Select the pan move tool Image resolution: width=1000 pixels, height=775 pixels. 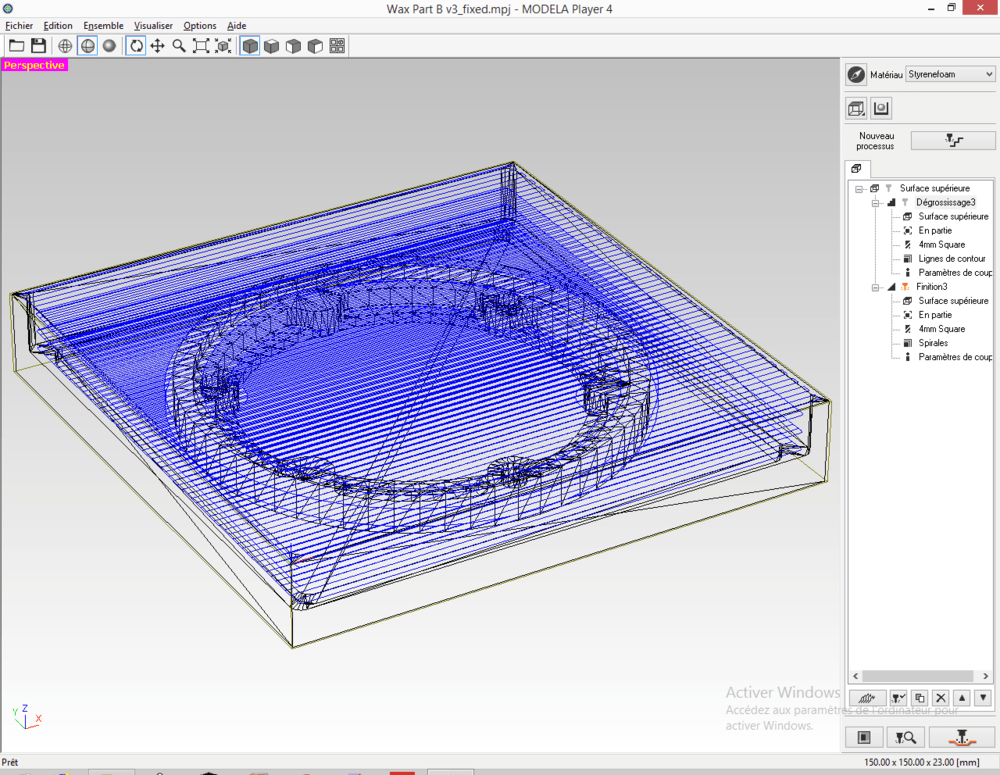tap(158, 46)
